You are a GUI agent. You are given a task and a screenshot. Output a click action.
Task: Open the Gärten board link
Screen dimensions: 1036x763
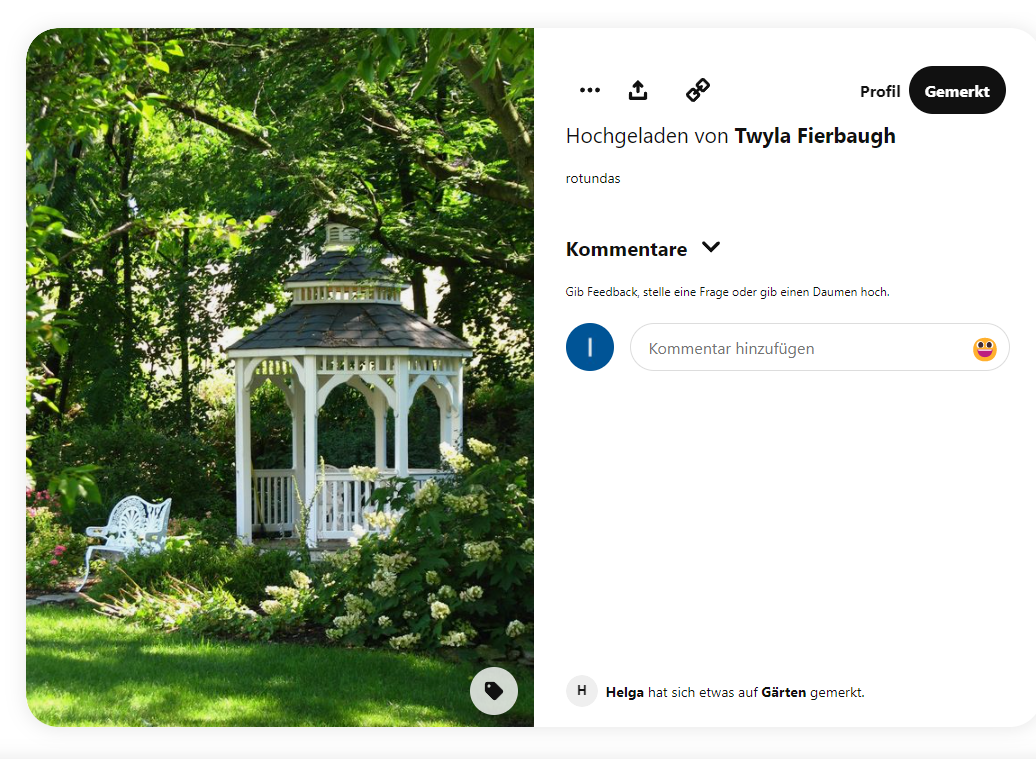point(783,692)
